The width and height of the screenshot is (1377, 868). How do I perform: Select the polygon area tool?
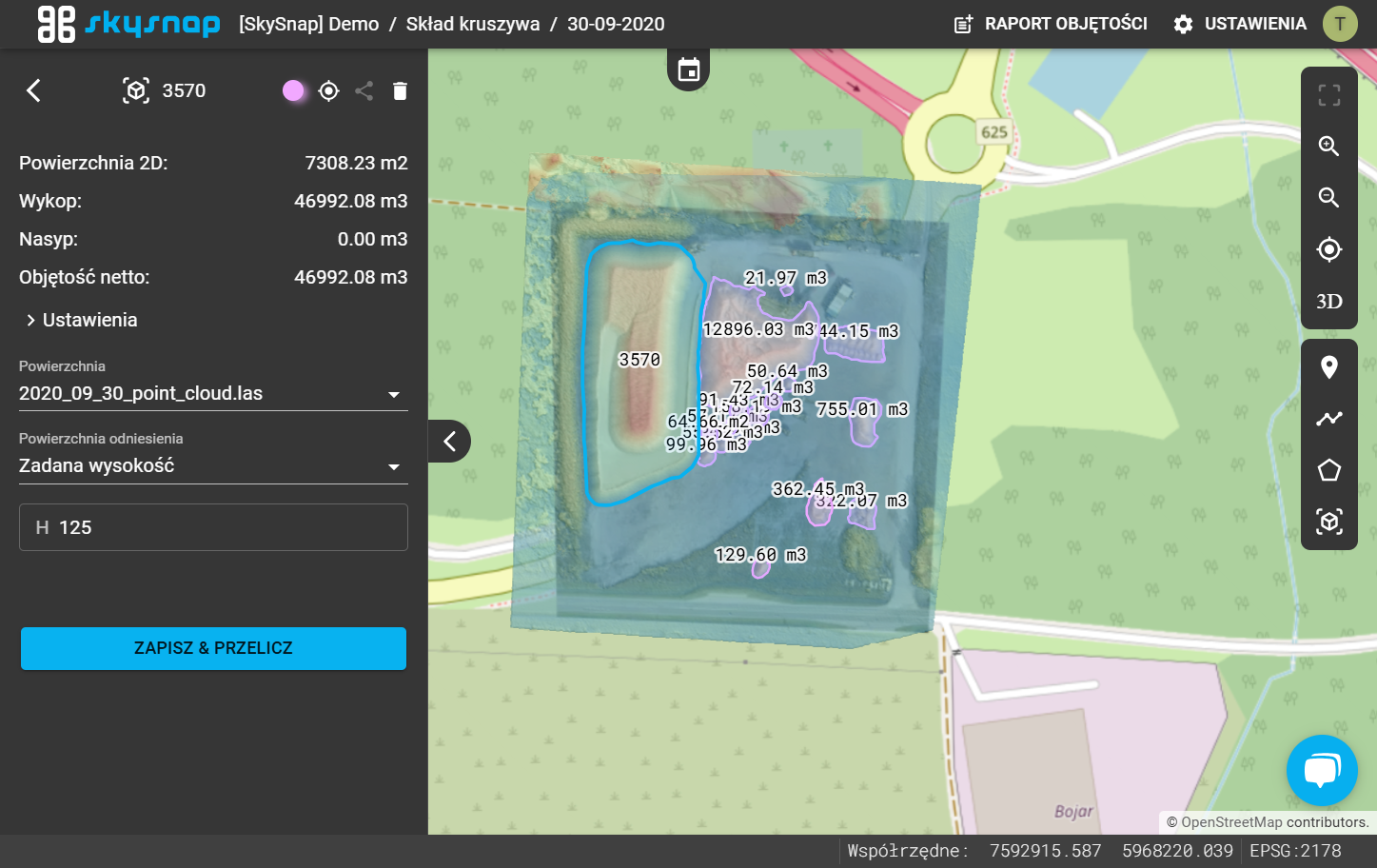pos(1329,470)
